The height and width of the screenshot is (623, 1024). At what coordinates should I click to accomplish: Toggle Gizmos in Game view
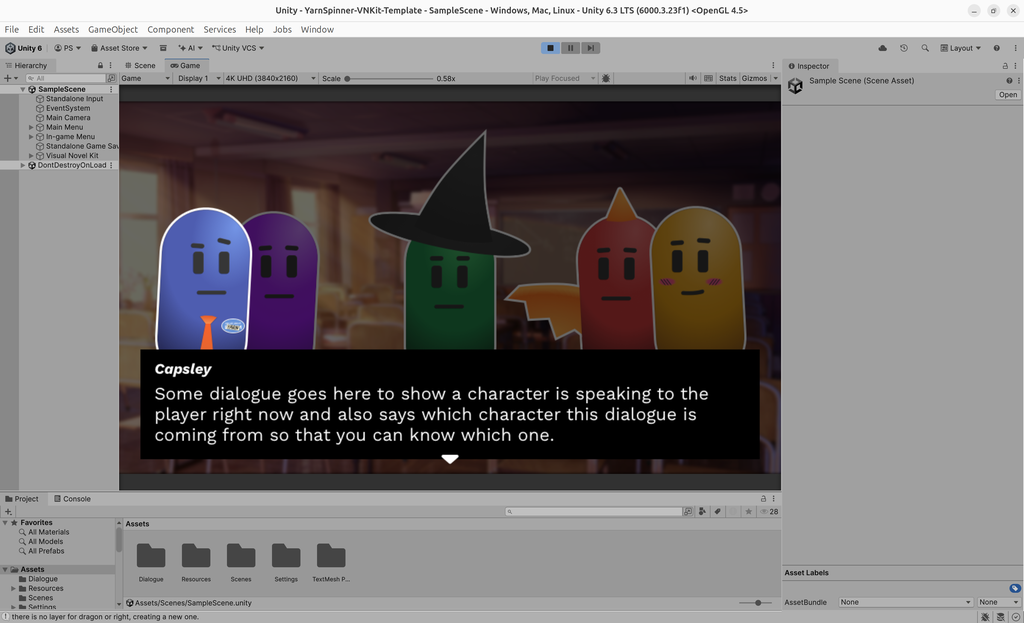(754, 78)
